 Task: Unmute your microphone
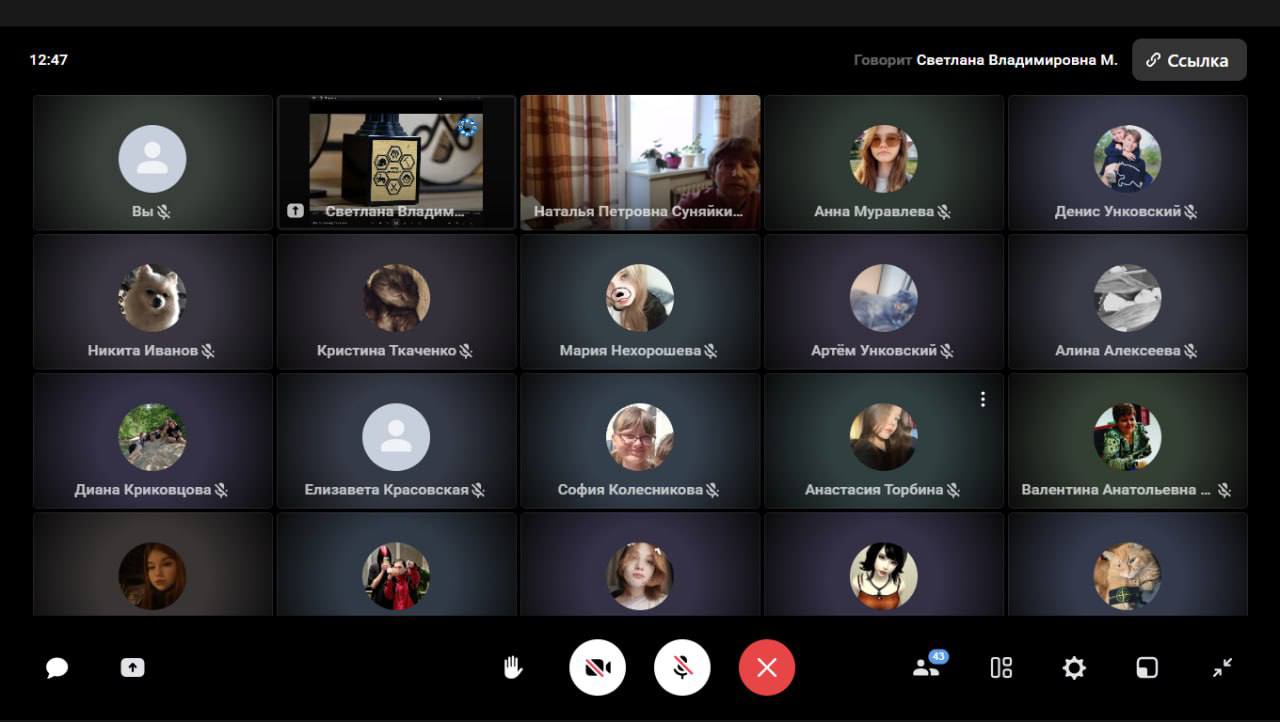(x=683, y=667)
